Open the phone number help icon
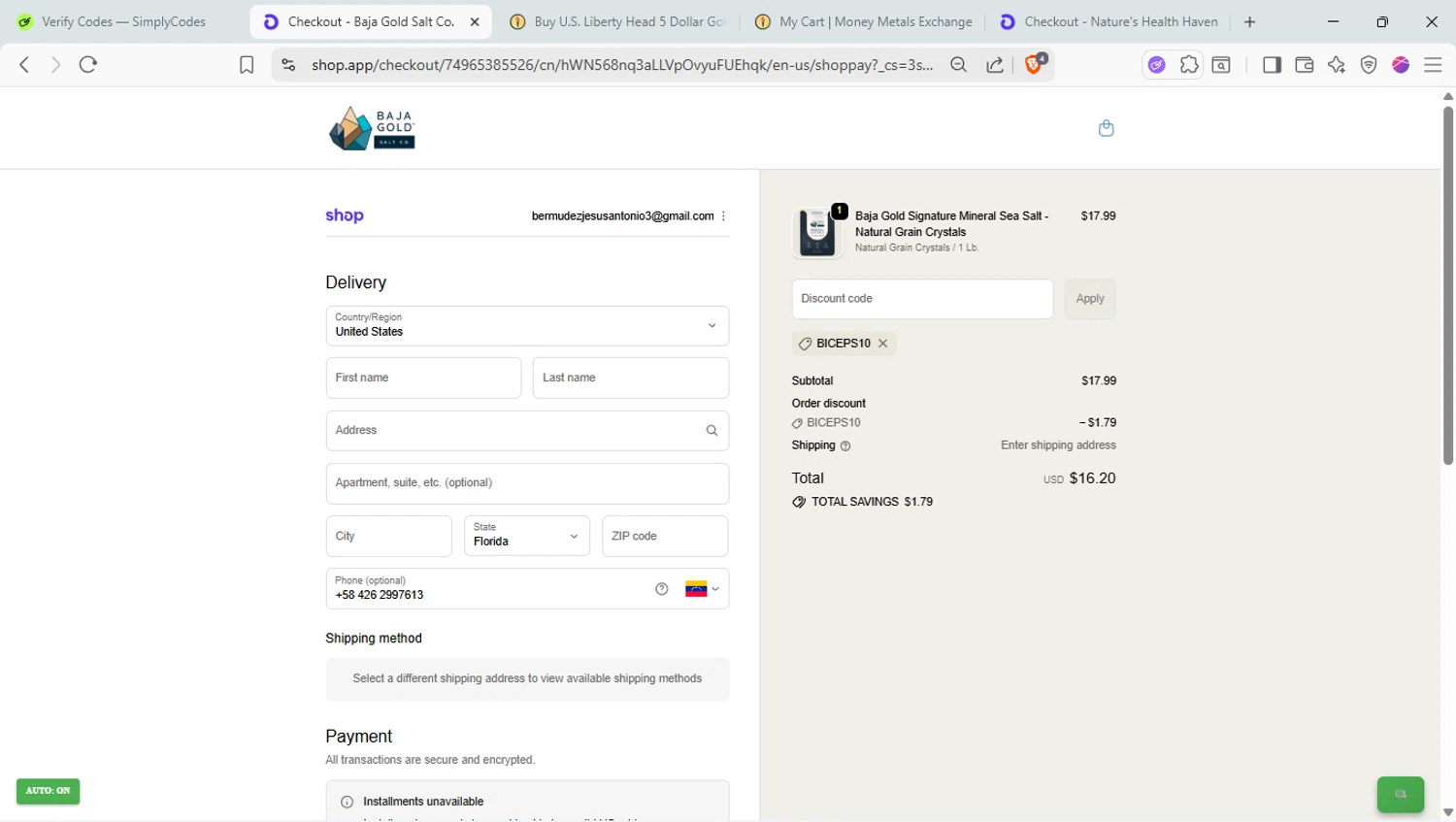This screenshot has width=1456, height=822. tap(662, 589)
